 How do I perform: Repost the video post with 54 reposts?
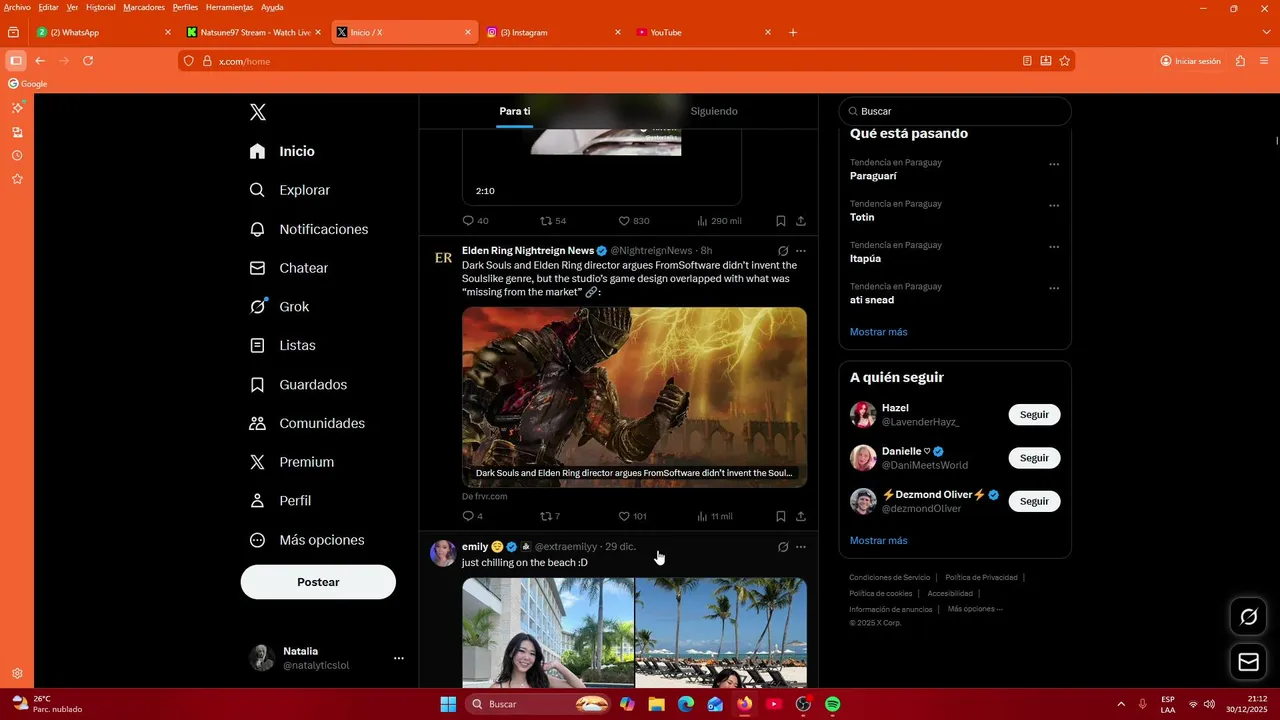pos(546,221)
